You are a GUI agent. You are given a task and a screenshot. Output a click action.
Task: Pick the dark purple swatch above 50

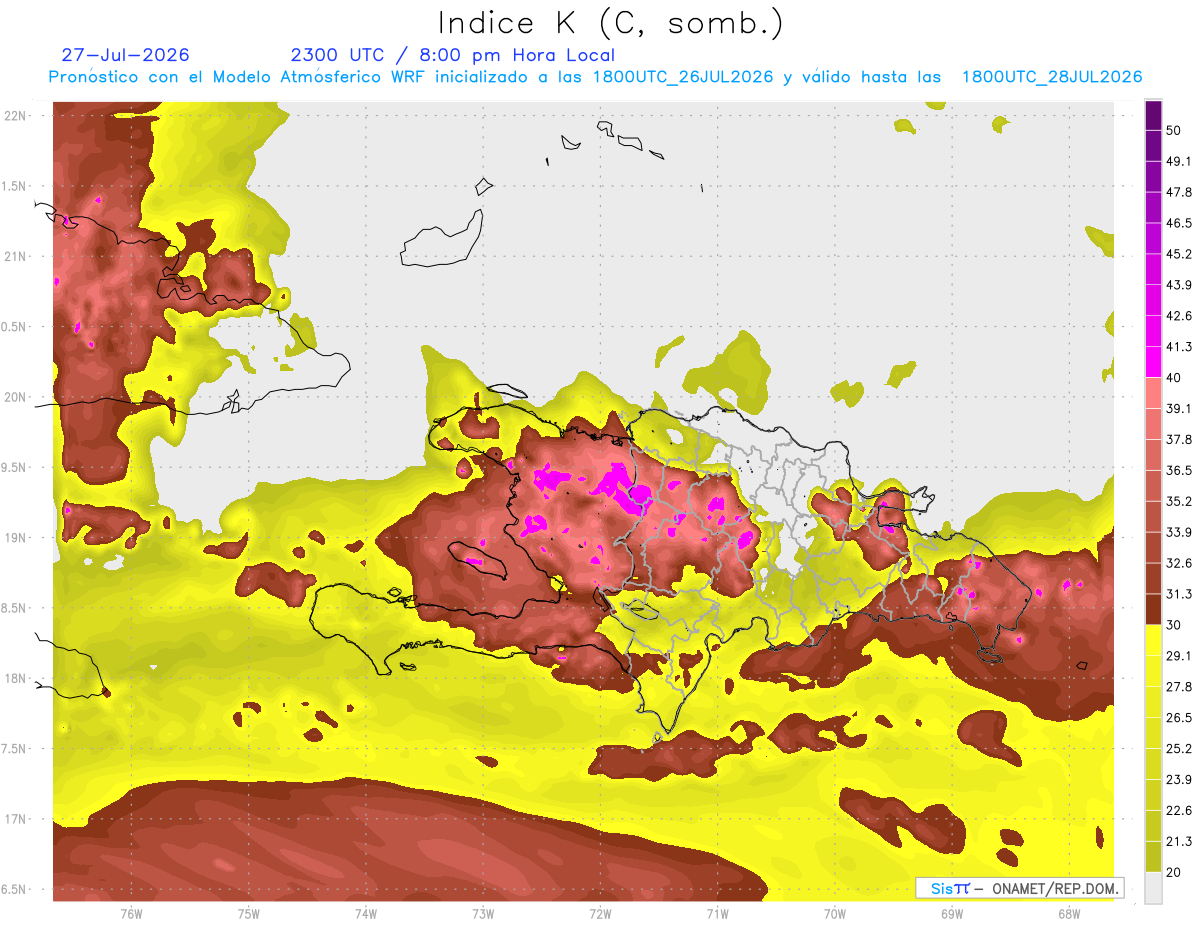click(x=1153, y=115)
